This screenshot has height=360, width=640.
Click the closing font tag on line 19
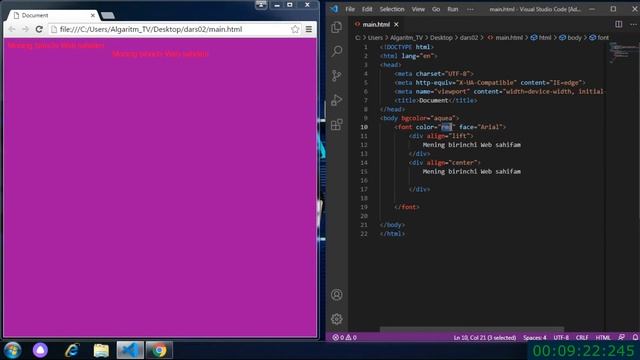[407, 207]
